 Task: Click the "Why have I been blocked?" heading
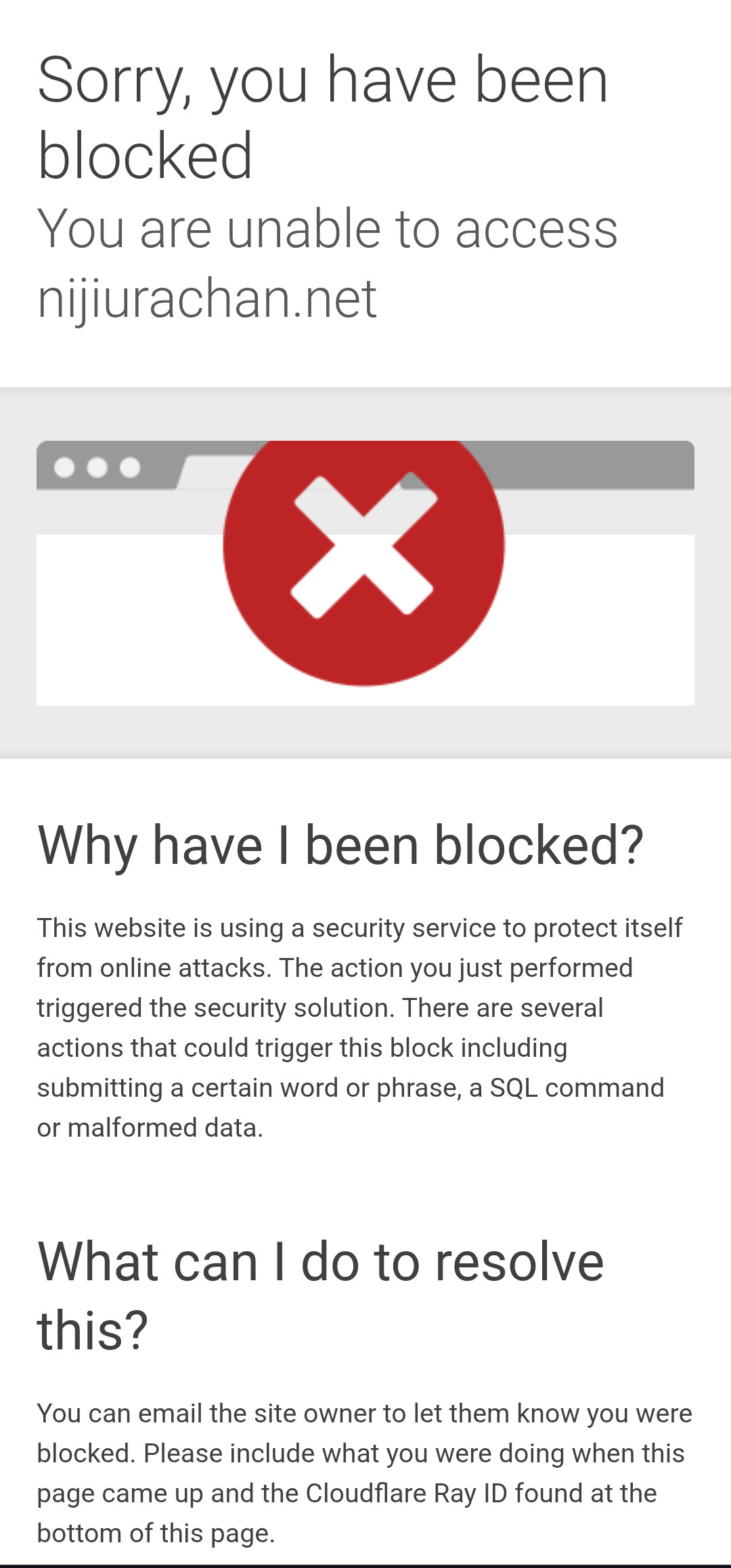[340, 846]
